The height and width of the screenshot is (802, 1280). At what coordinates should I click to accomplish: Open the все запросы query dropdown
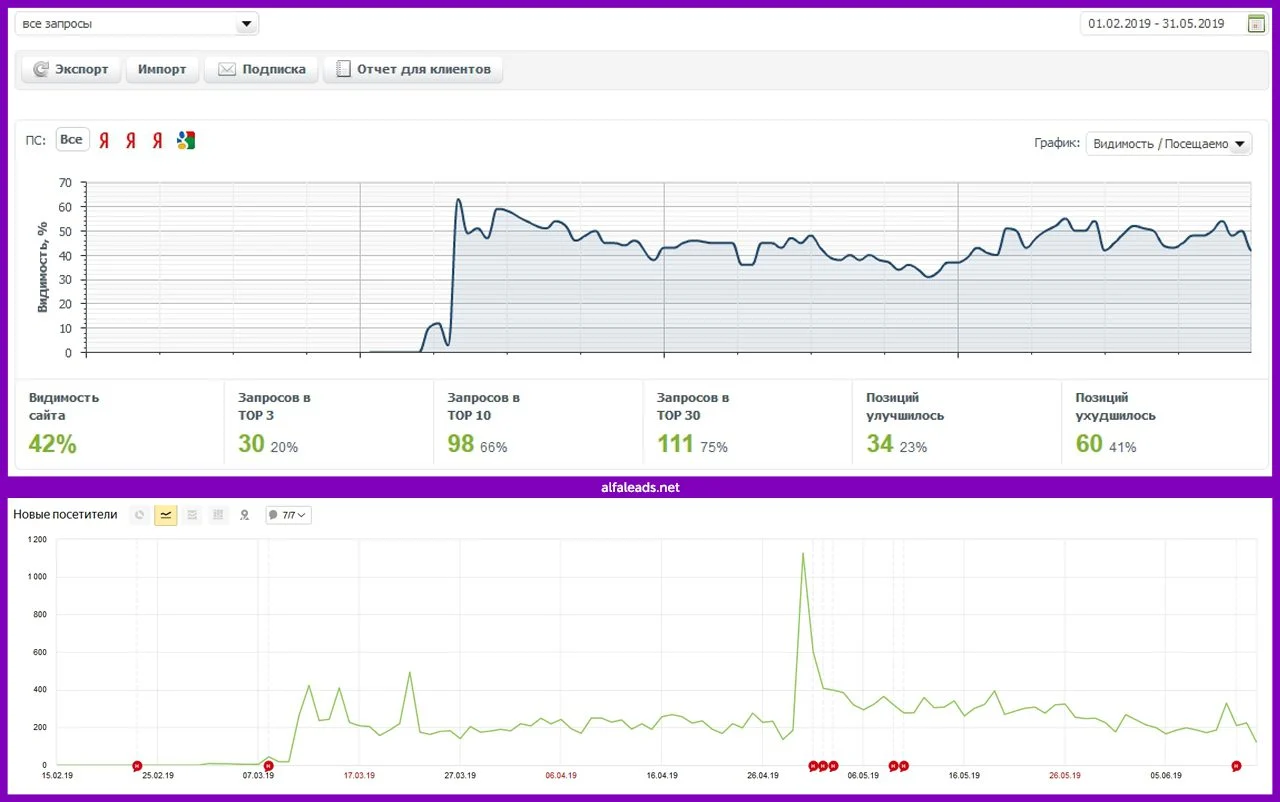click(x=137, y=24)
